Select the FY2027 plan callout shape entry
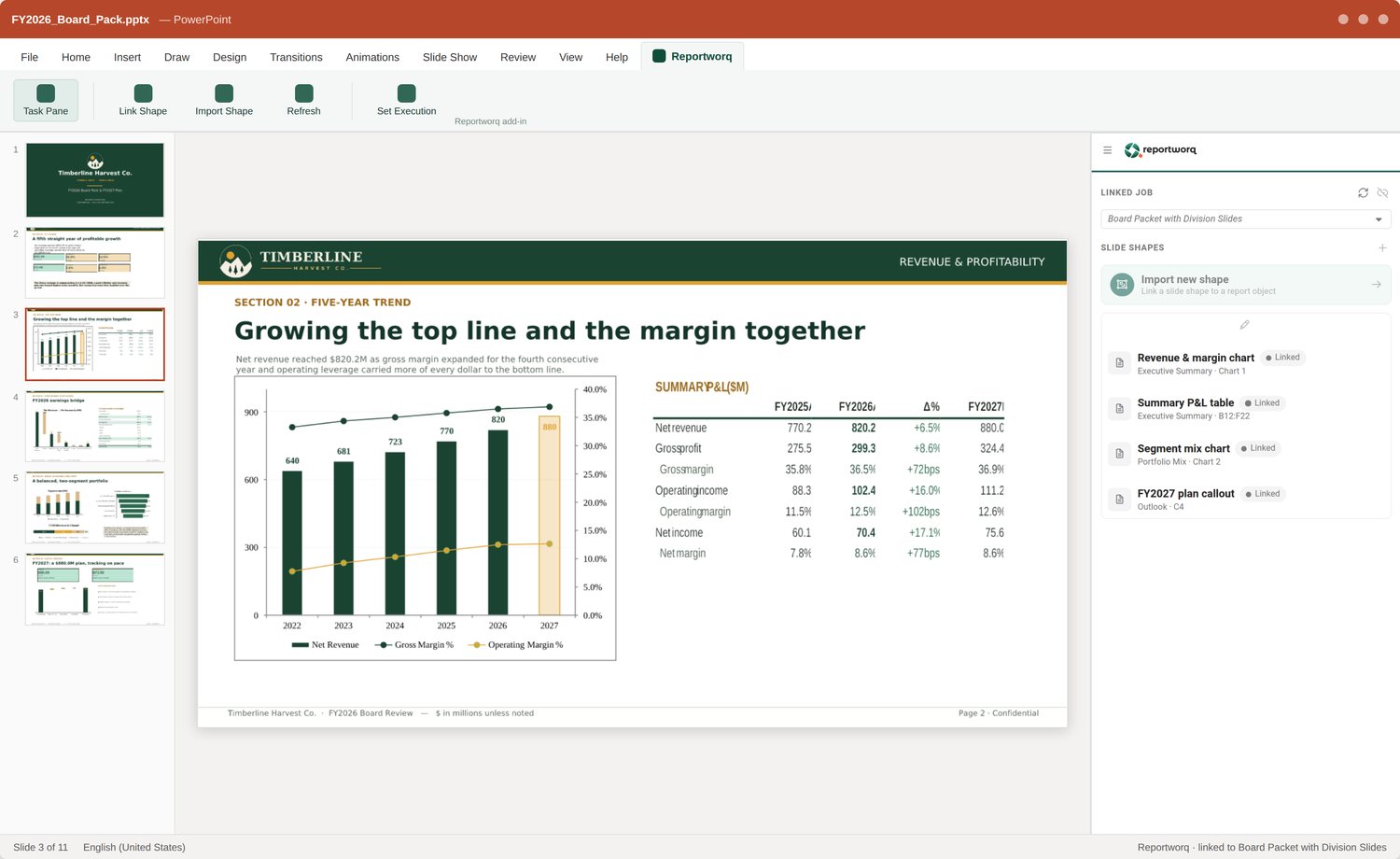Screen dimensions: 1400x859 point(1245,499)
